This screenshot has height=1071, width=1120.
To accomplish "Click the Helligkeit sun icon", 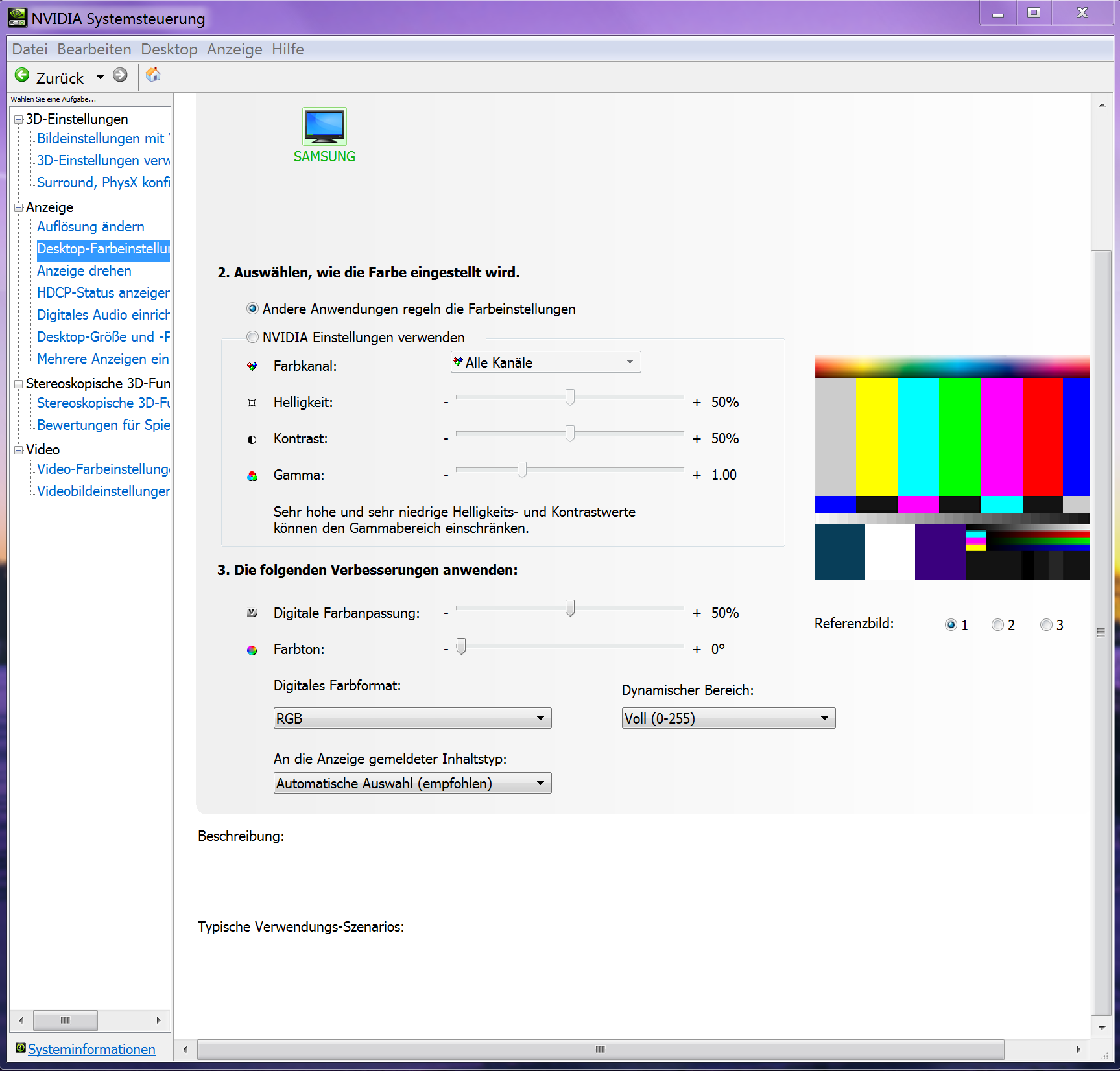I will pyautogui.click(x=252, y=403).
